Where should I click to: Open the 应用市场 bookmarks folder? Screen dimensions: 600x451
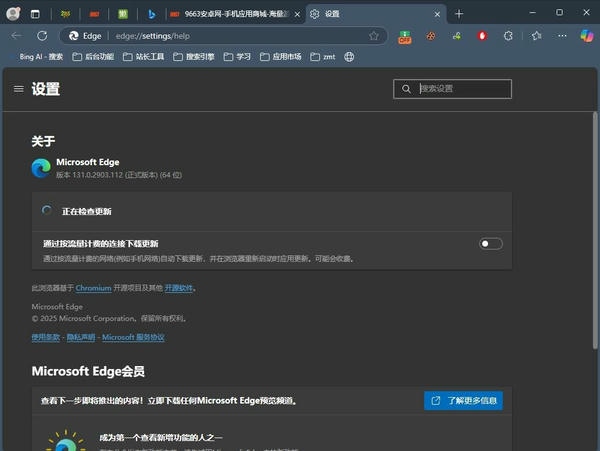(x=280, y=57)
